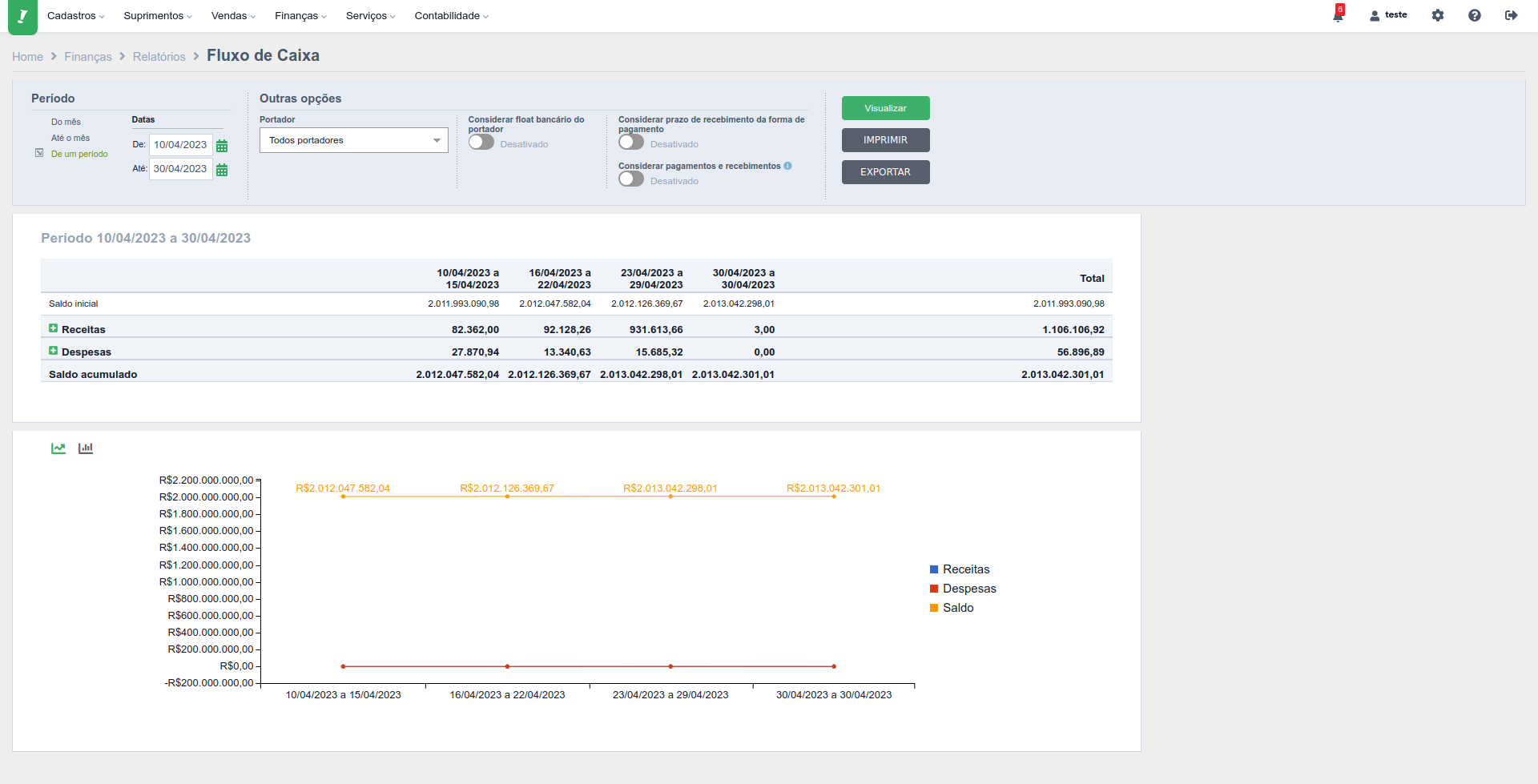Open calendar picker for 'De' date
This screenshot has height=784, width=1538.
(222, 146)
